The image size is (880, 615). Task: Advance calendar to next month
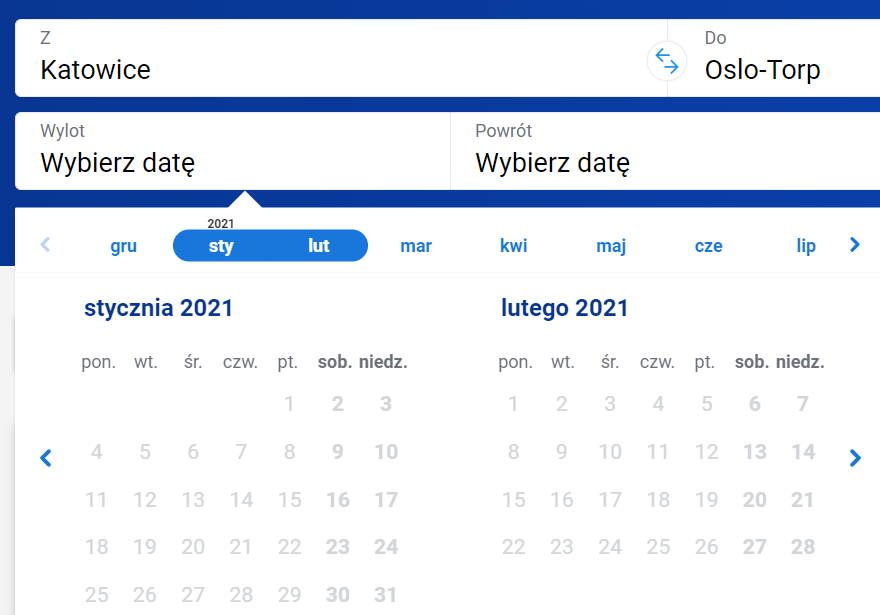click(854, 458)
